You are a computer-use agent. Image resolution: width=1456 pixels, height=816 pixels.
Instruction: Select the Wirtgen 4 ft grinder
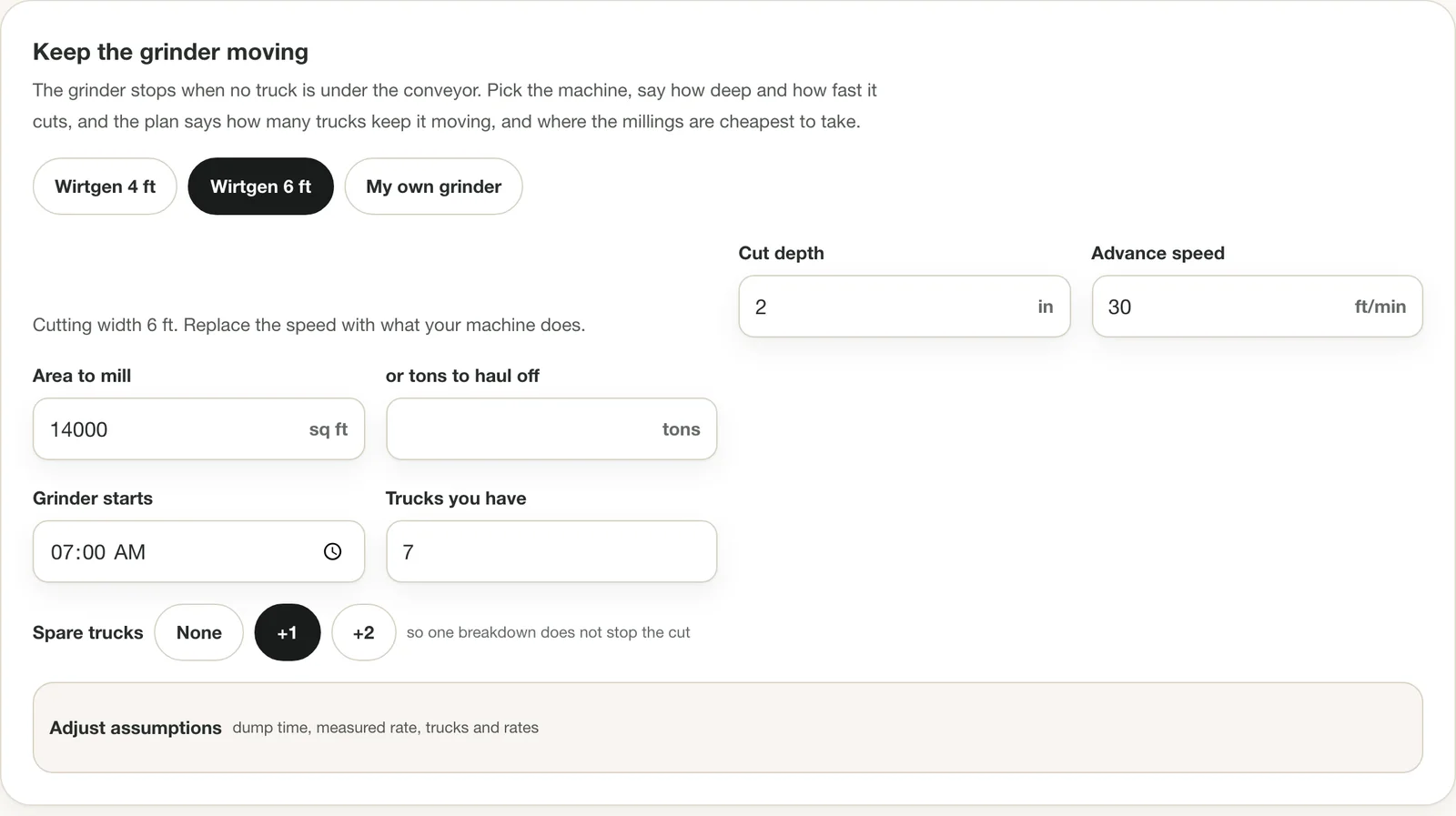tap(105, 186)
